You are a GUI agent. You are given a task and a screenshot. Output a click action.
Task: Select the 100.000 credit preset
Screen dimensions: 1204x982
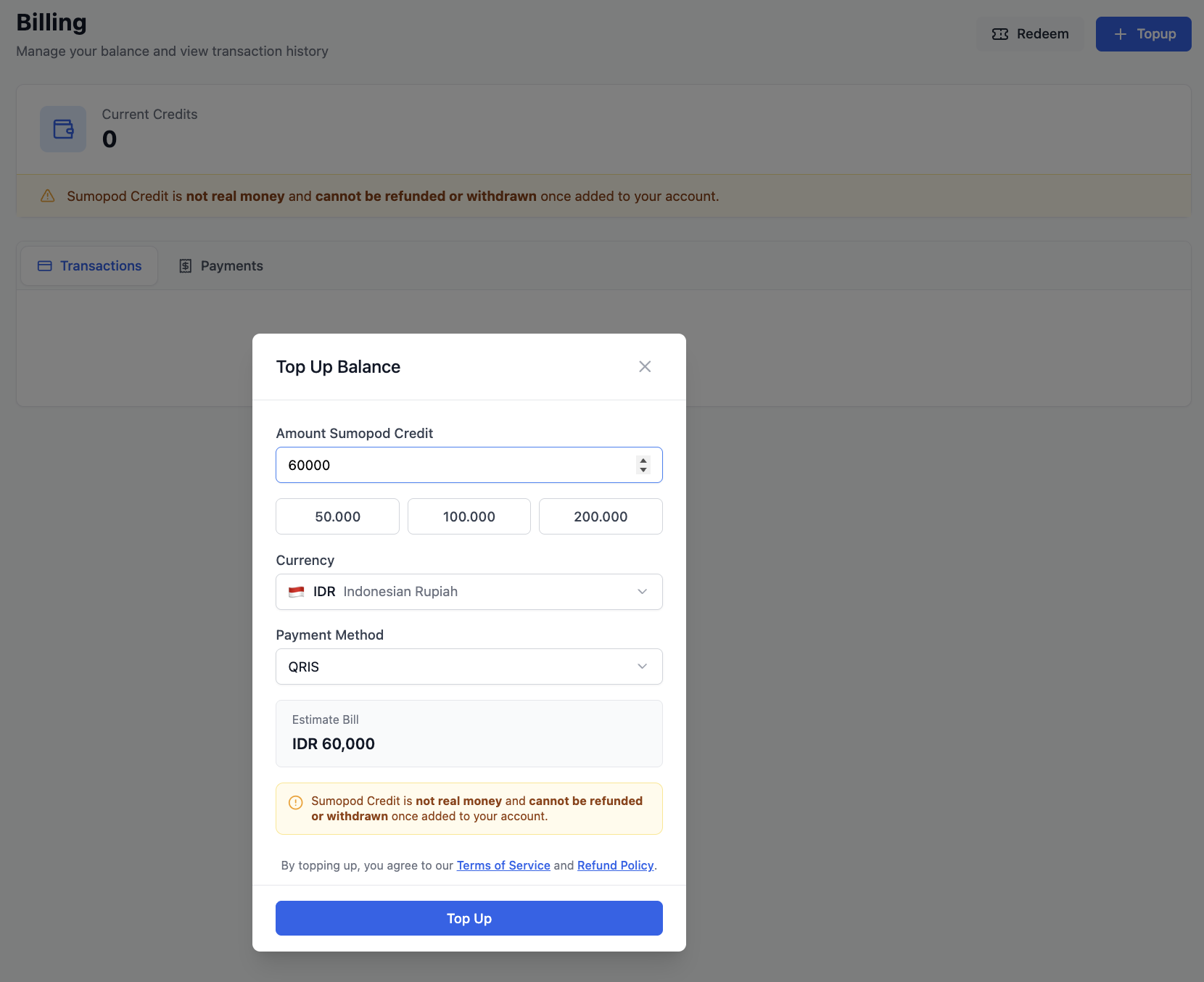click(x=469, y=516)
